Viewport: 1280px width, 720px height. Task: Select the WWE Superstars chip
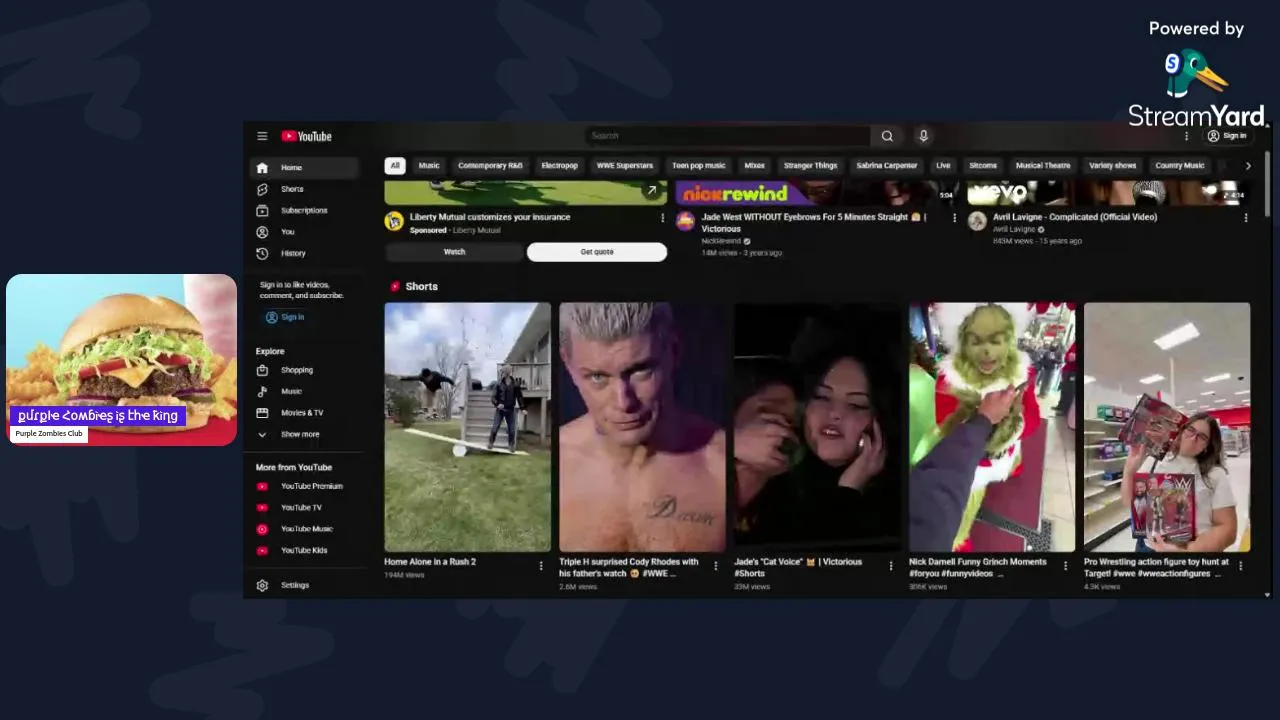click(625, 166)
